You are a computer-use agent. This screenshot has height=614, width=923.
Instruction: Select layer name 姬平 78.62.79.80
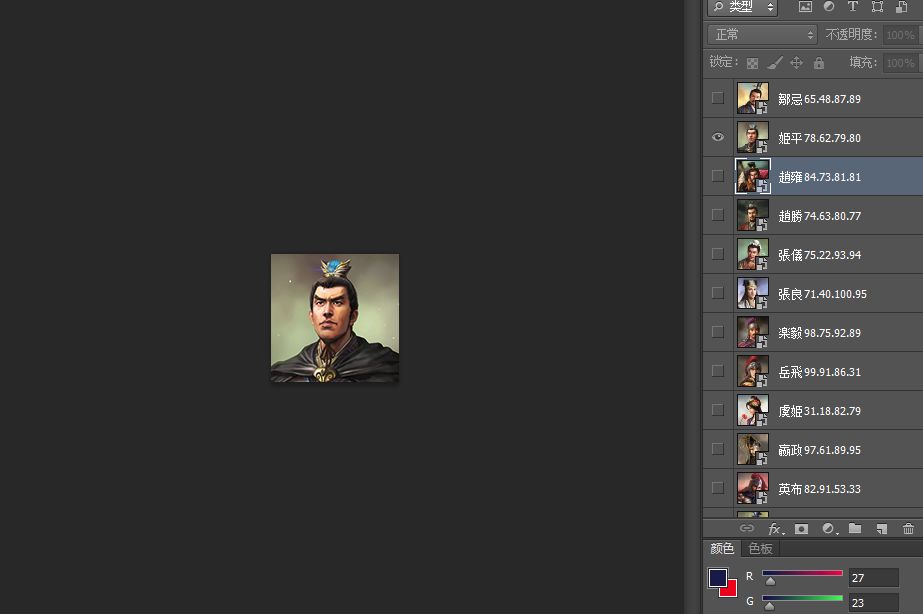point(819,138)
